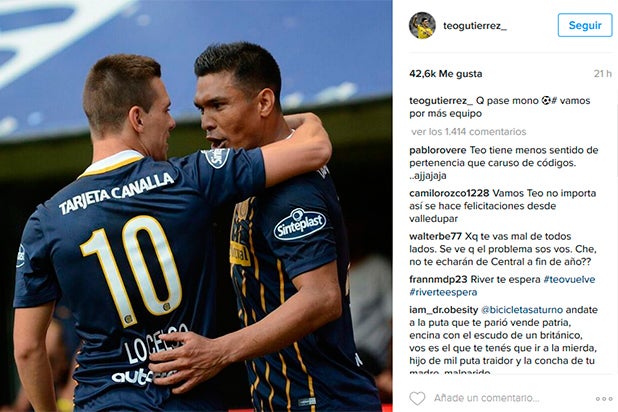618x412 pixels.
Task: Open iam_dr.obesity commenter profile
Action: [443, 310]
